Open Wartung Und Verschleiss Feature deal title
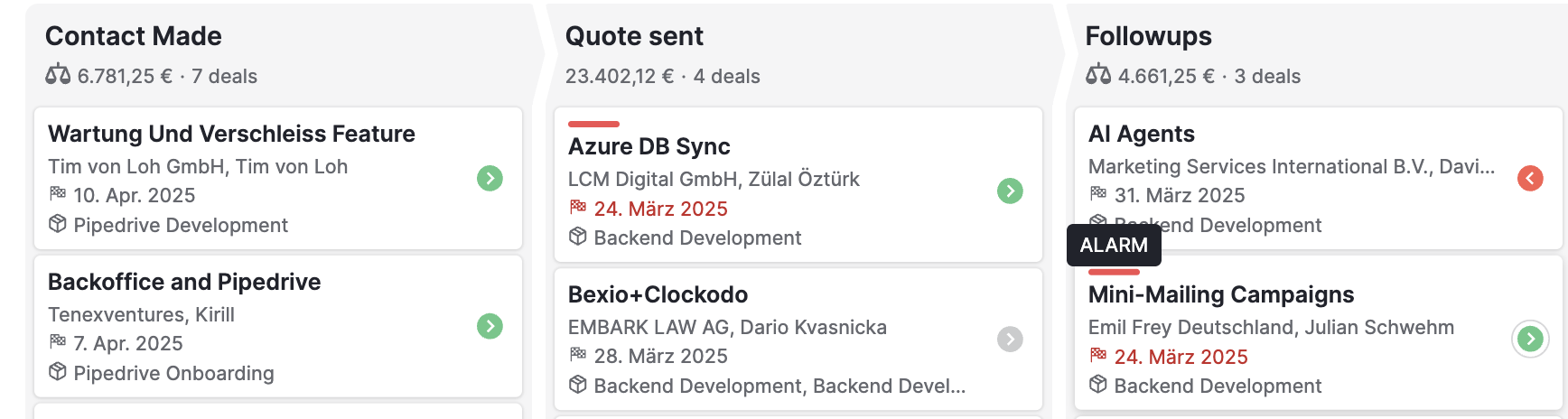 coord(231,134)
